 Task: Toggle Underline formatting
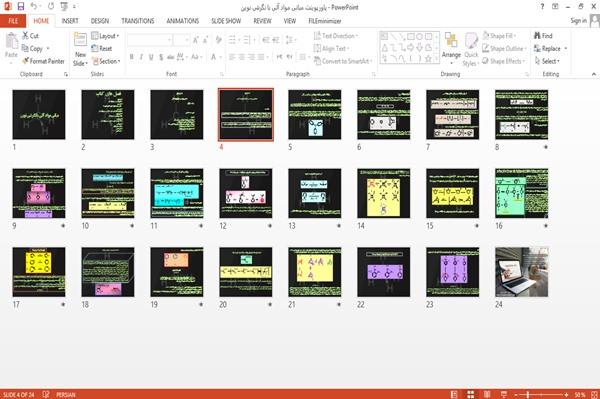pyautogui.click(x=151, y=57)
